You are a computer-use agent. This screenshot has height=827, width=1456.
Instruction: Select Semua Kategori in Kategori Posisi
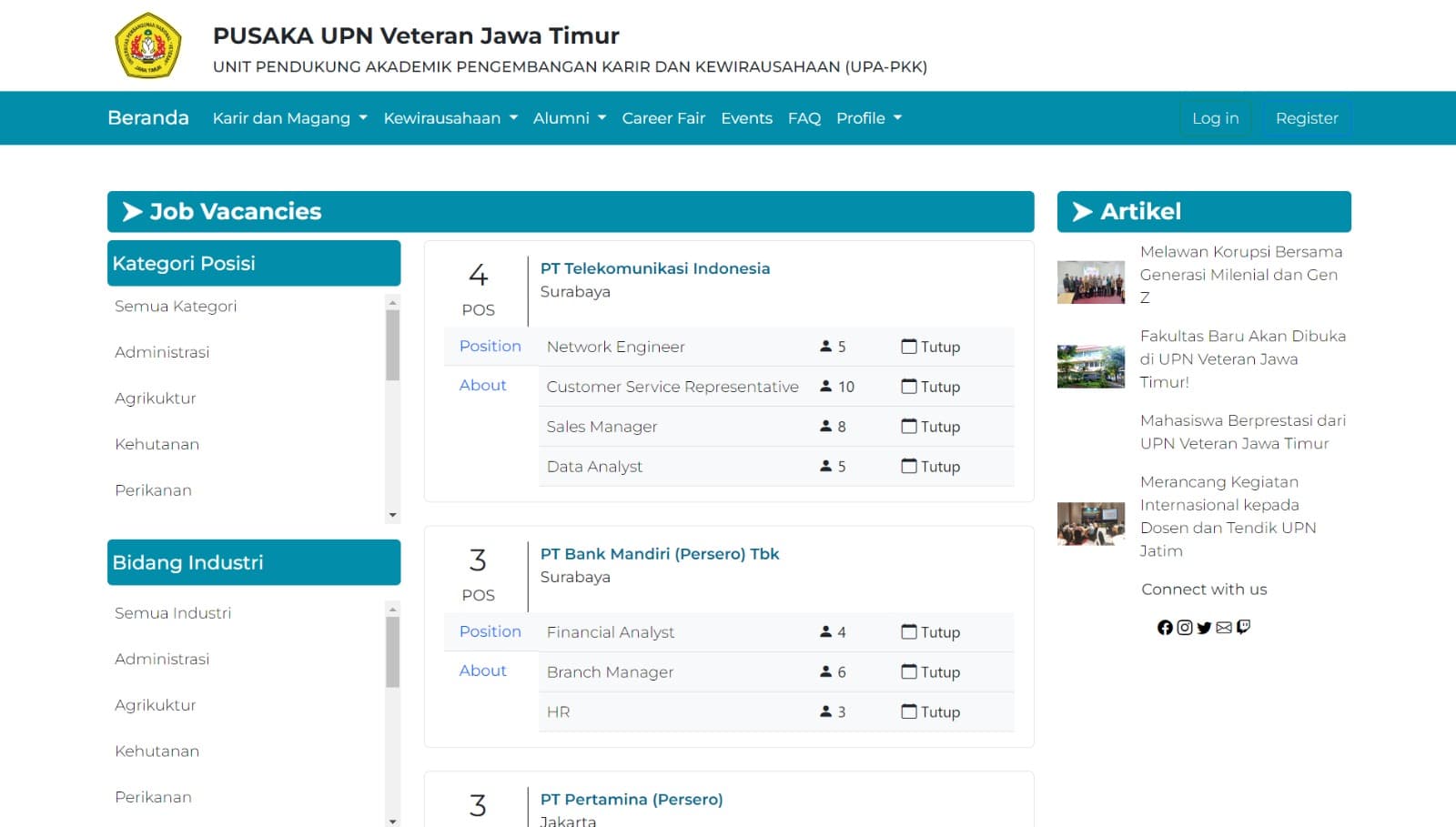tap(175, 307)
